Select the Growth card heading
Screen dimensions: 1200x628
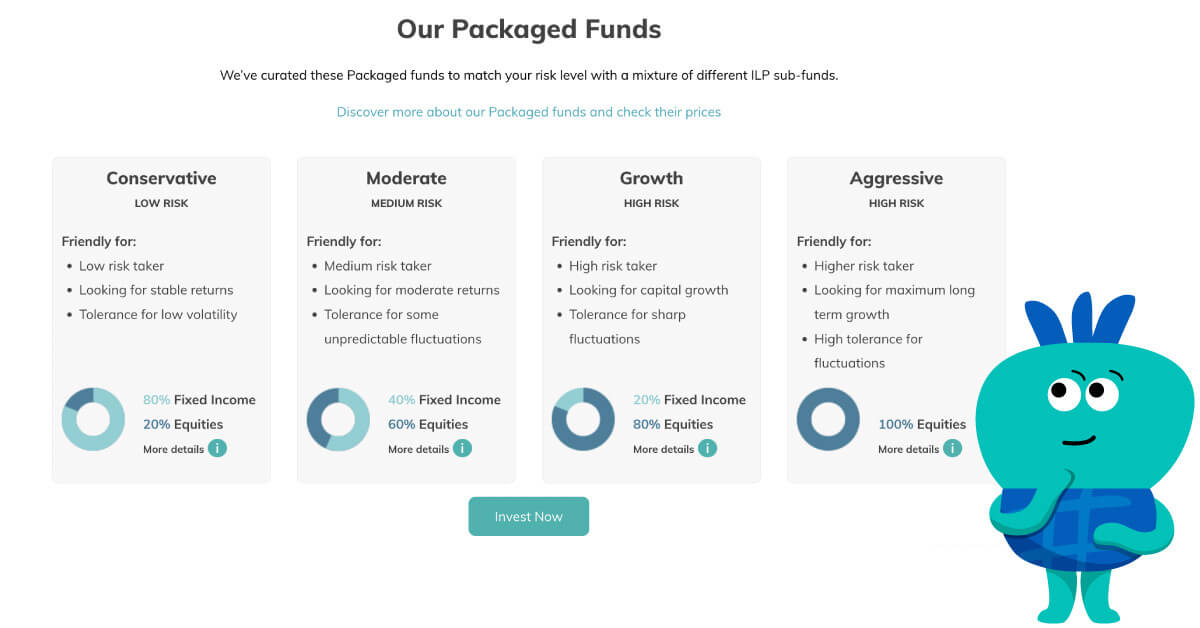tap(651, 178)
